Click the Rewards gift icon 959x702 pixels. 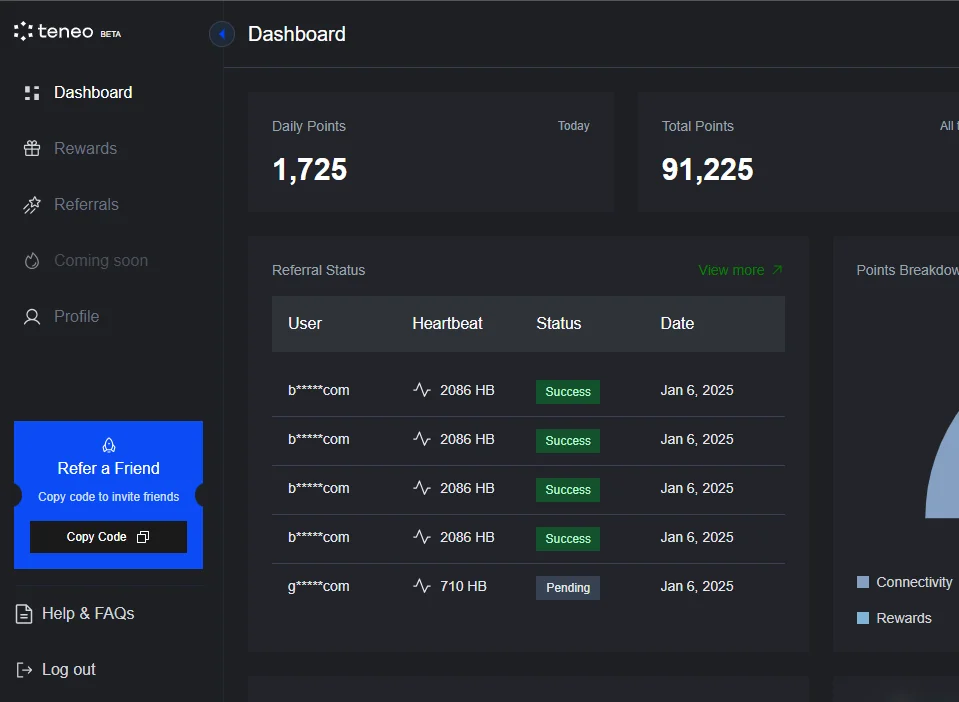tap(32, 149)
